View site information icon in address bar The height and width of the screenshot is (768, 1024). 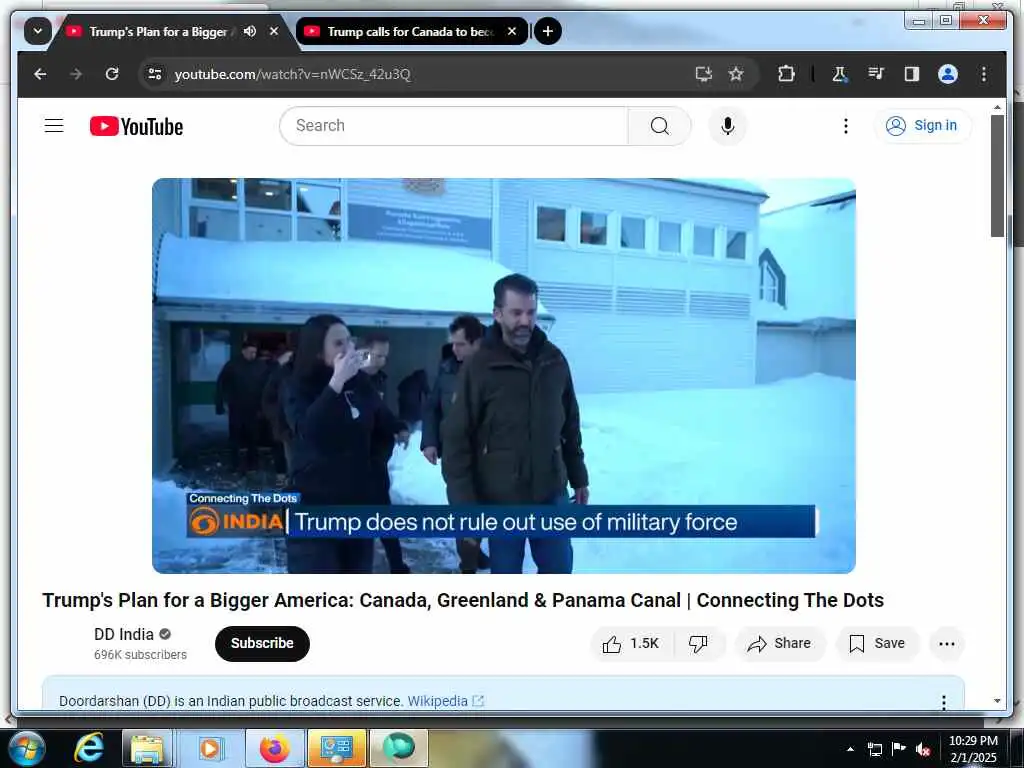(155, 74)
